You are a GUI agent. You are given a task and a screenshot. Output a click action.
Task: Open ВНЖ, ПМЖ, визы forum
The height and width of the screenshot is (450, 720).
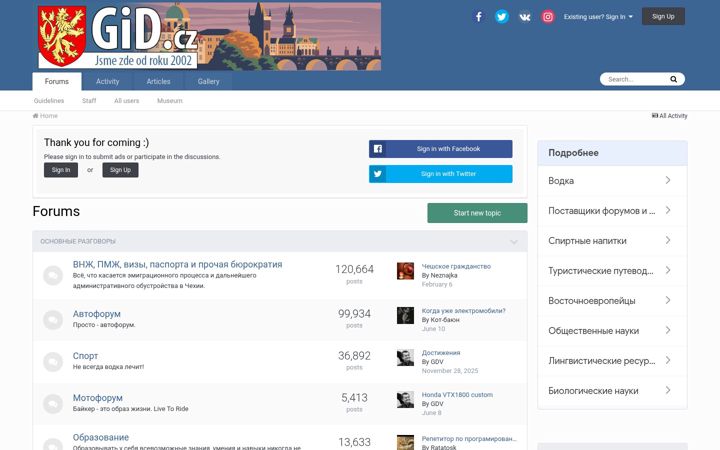pyautogui.click(x=177, y=264)
